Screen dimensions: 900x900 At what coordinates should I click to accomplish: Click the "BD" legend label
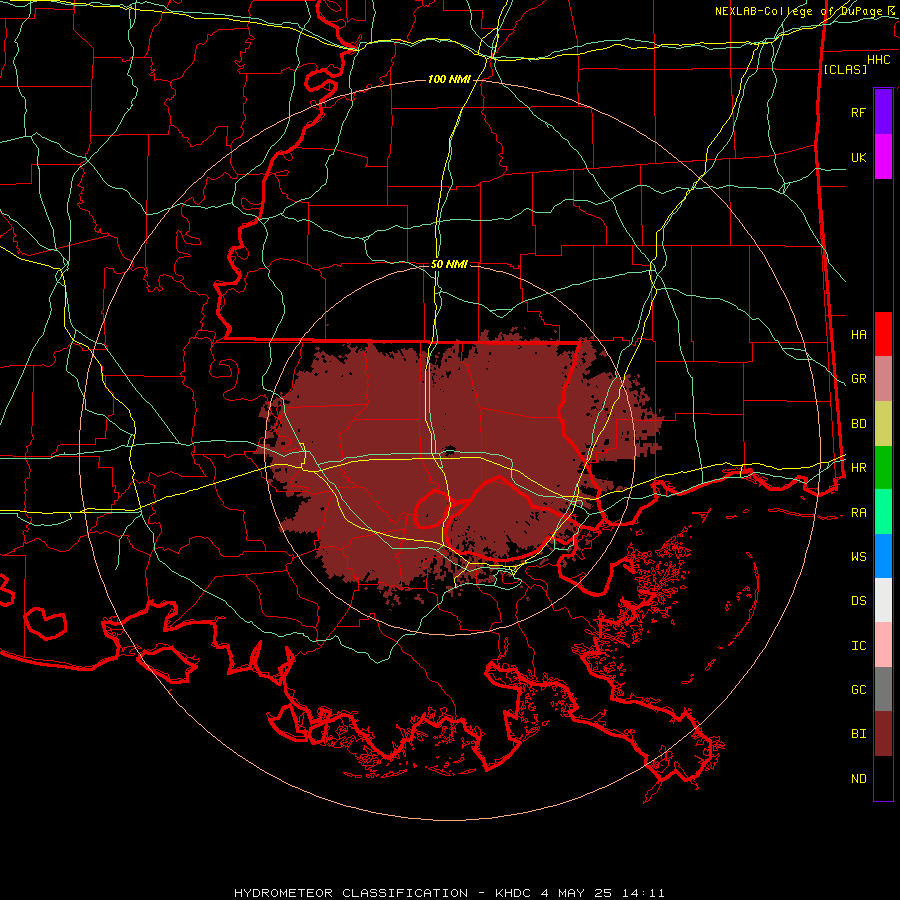coord(858,424)
